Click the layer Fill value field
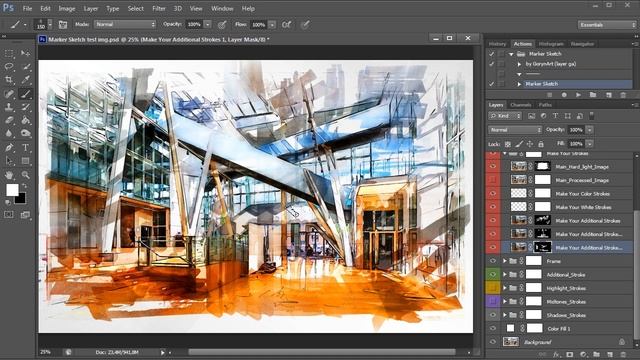Screen dimensions: 640x360 tap(576, 144)
